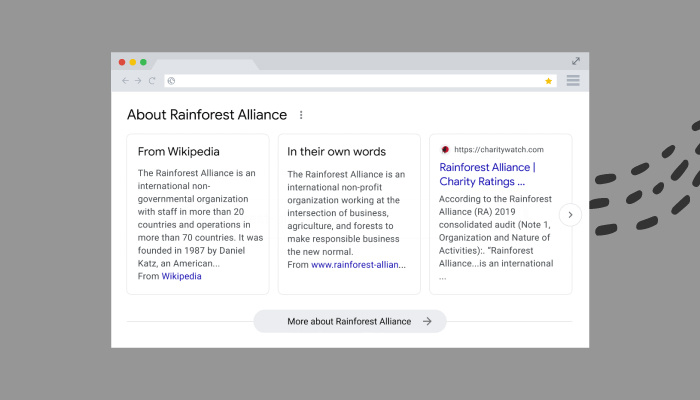Click the In their own words heading
The image size is (700, 400).
[x=336, y=152]
